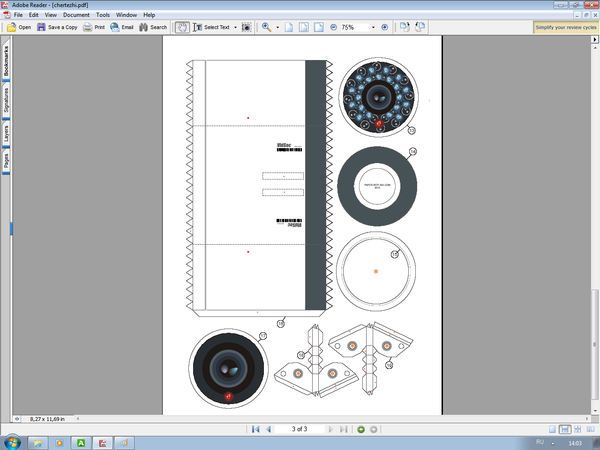This screenshot has height=450, width=600.
Task: Click the Windows Start button
Action: (11, 443)
